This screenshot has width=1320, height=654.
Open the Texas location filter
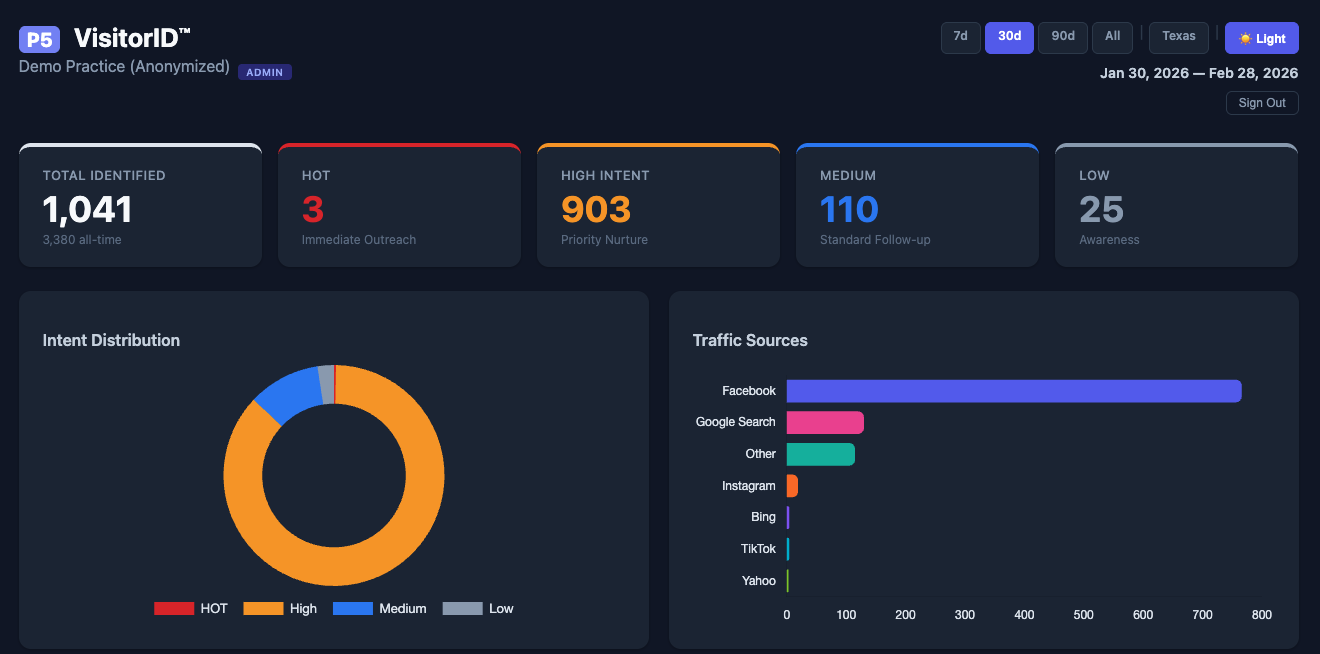pos(1178,36)
